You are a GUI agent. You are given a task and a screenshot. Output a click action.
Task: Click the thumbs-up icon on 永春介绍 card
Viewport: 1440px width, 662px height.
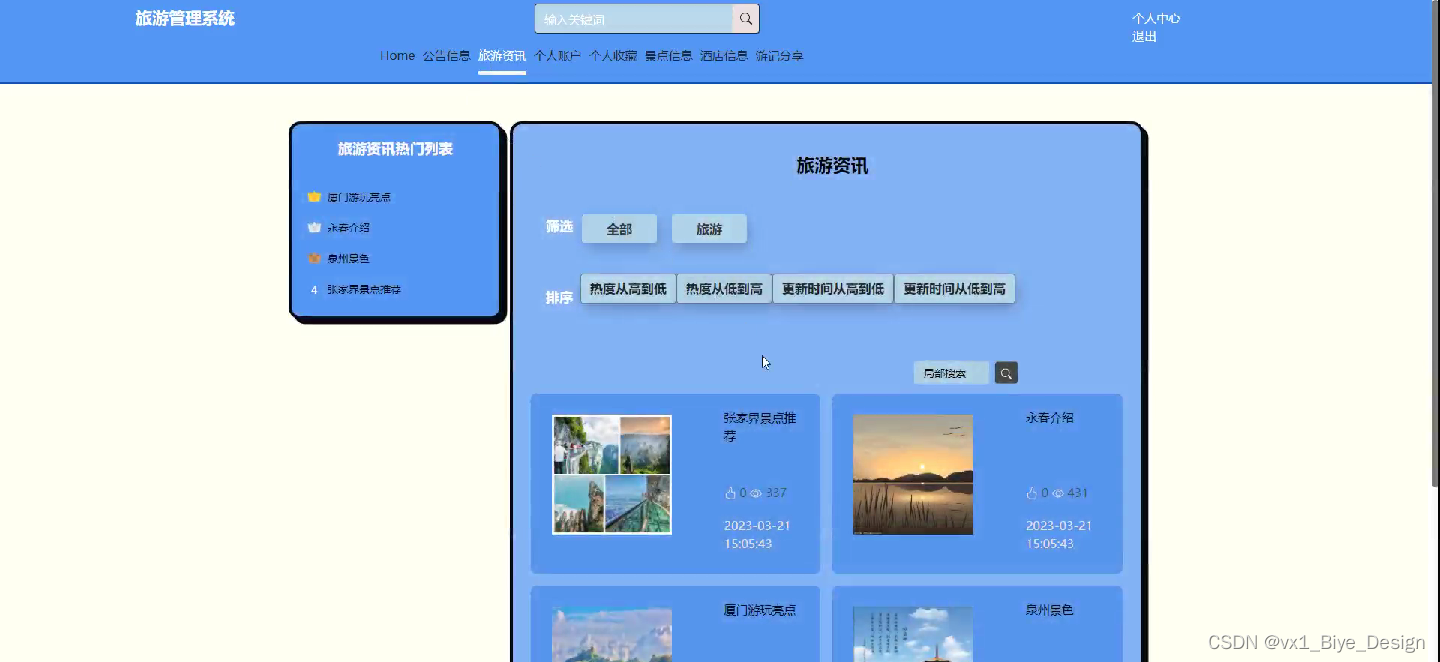click(1032, 493)
